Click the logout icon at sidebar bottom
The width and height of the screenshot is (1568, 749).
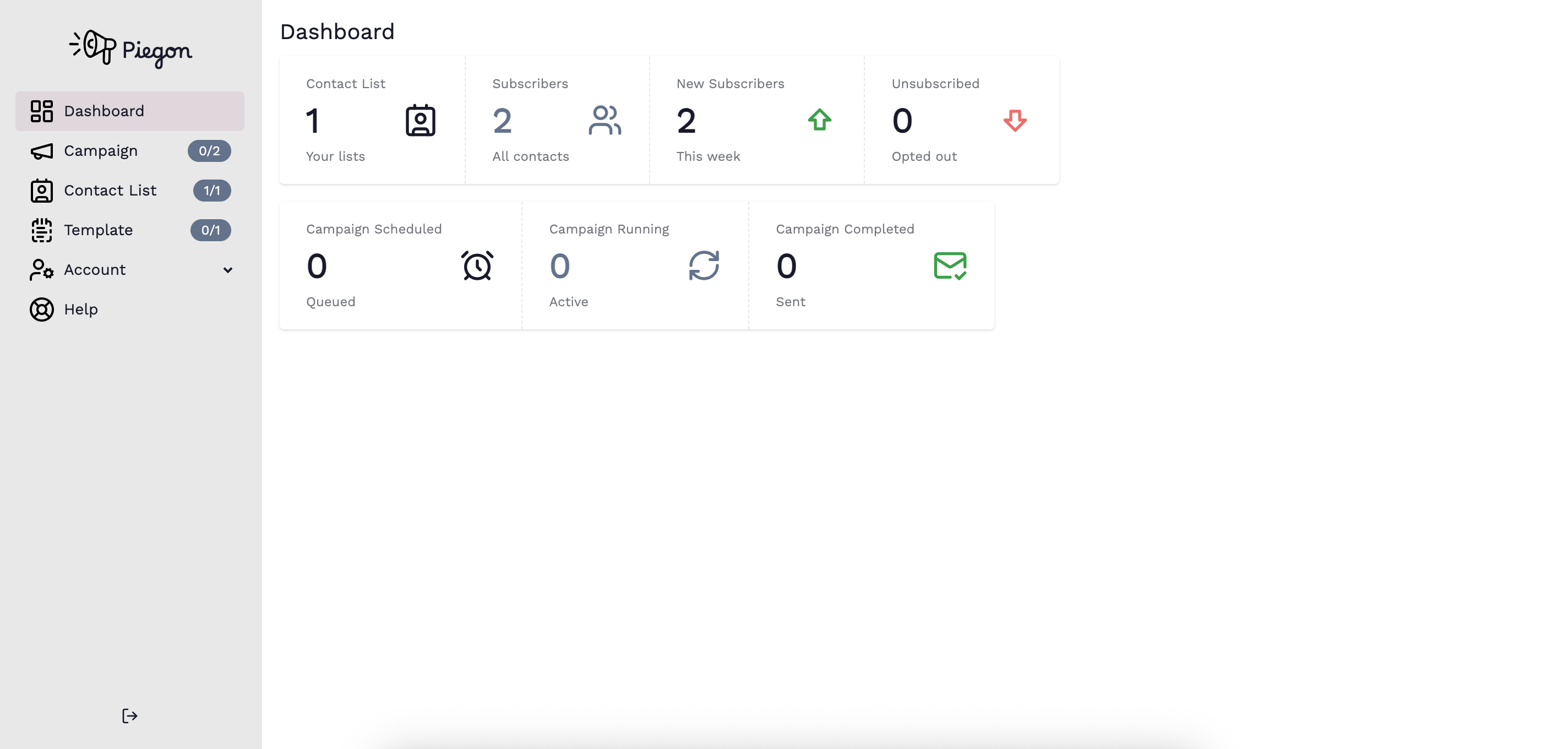[129, 715]
